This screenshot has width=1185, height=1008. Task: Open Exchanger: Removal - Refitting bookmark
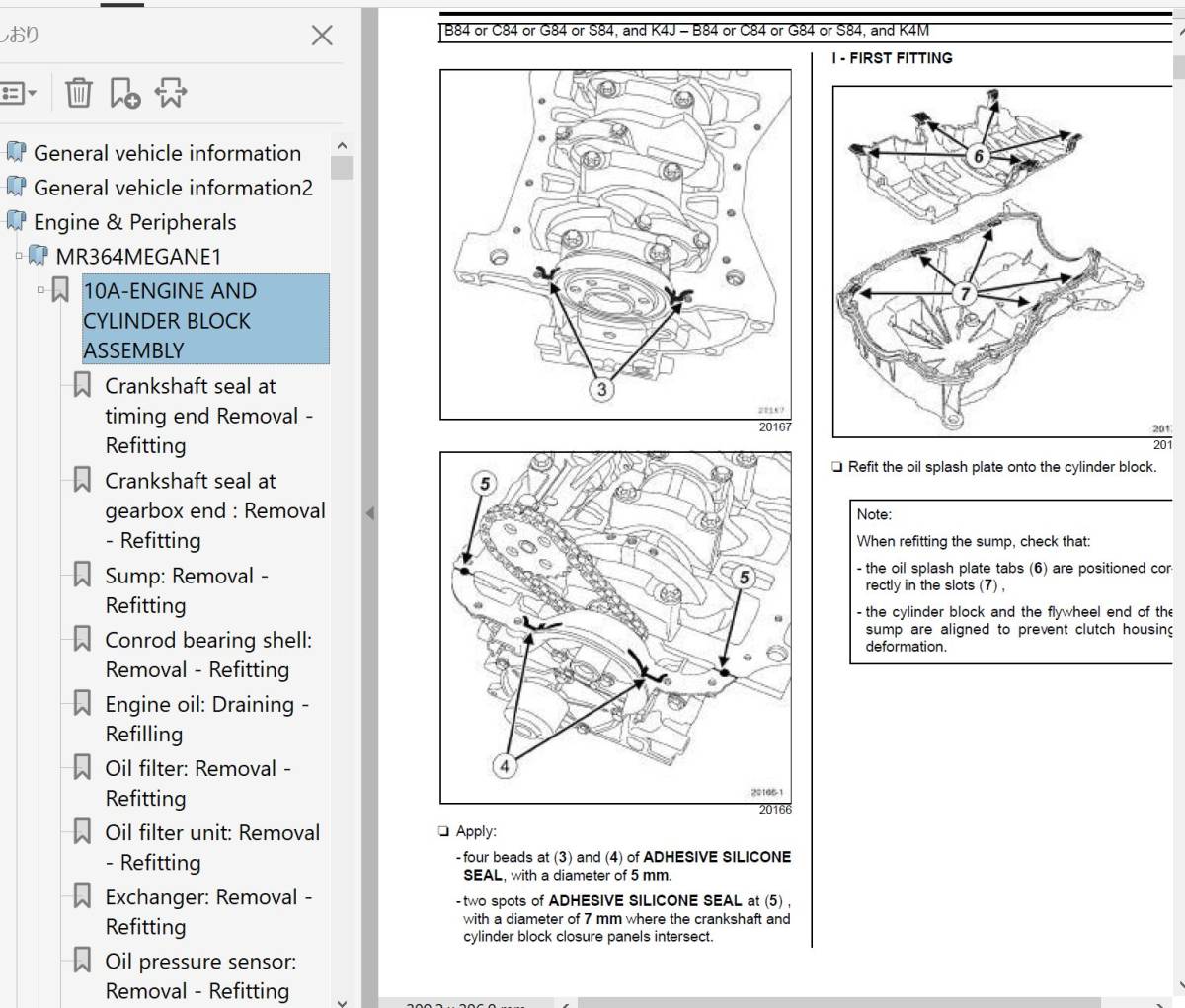pos(208,911)
